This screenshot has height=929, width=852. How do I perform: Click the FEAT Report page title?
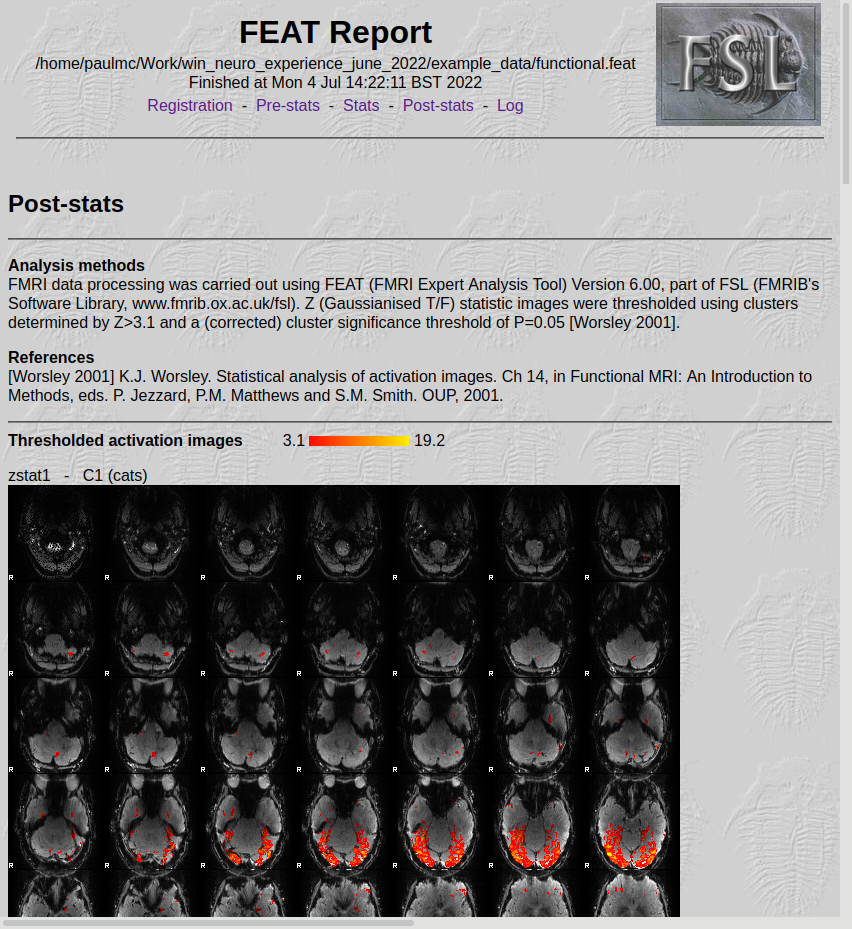[335, 32]
